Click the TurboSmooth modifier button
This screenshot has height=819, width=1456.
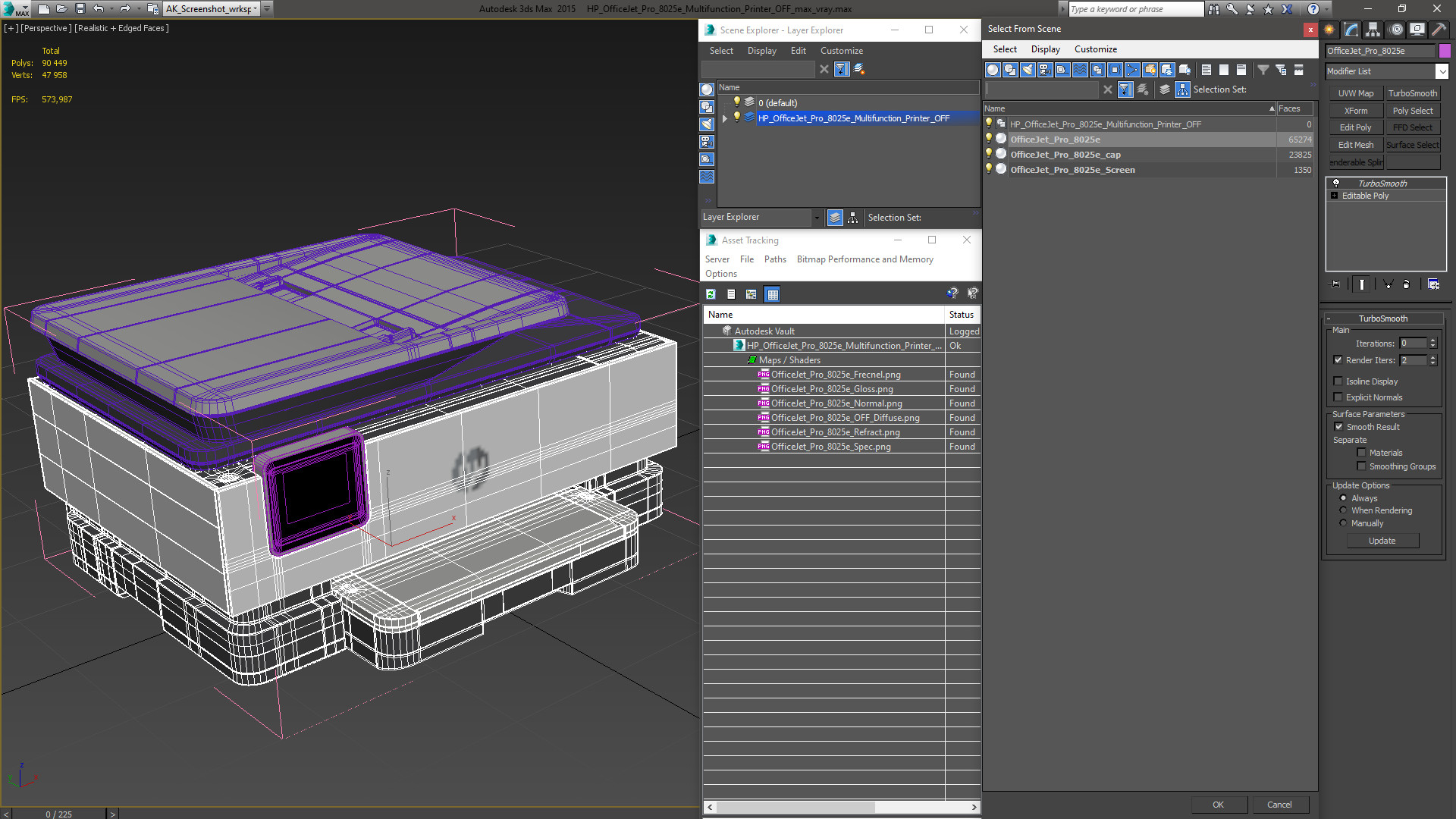pos(1412,93)
